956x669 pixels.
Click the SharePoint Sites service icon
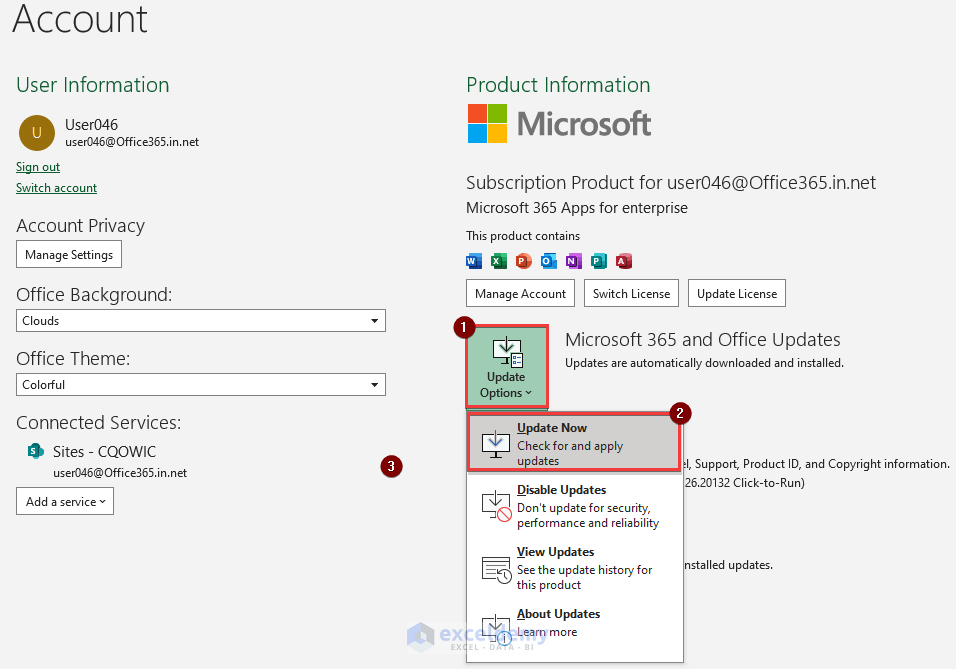click(36, 451)
